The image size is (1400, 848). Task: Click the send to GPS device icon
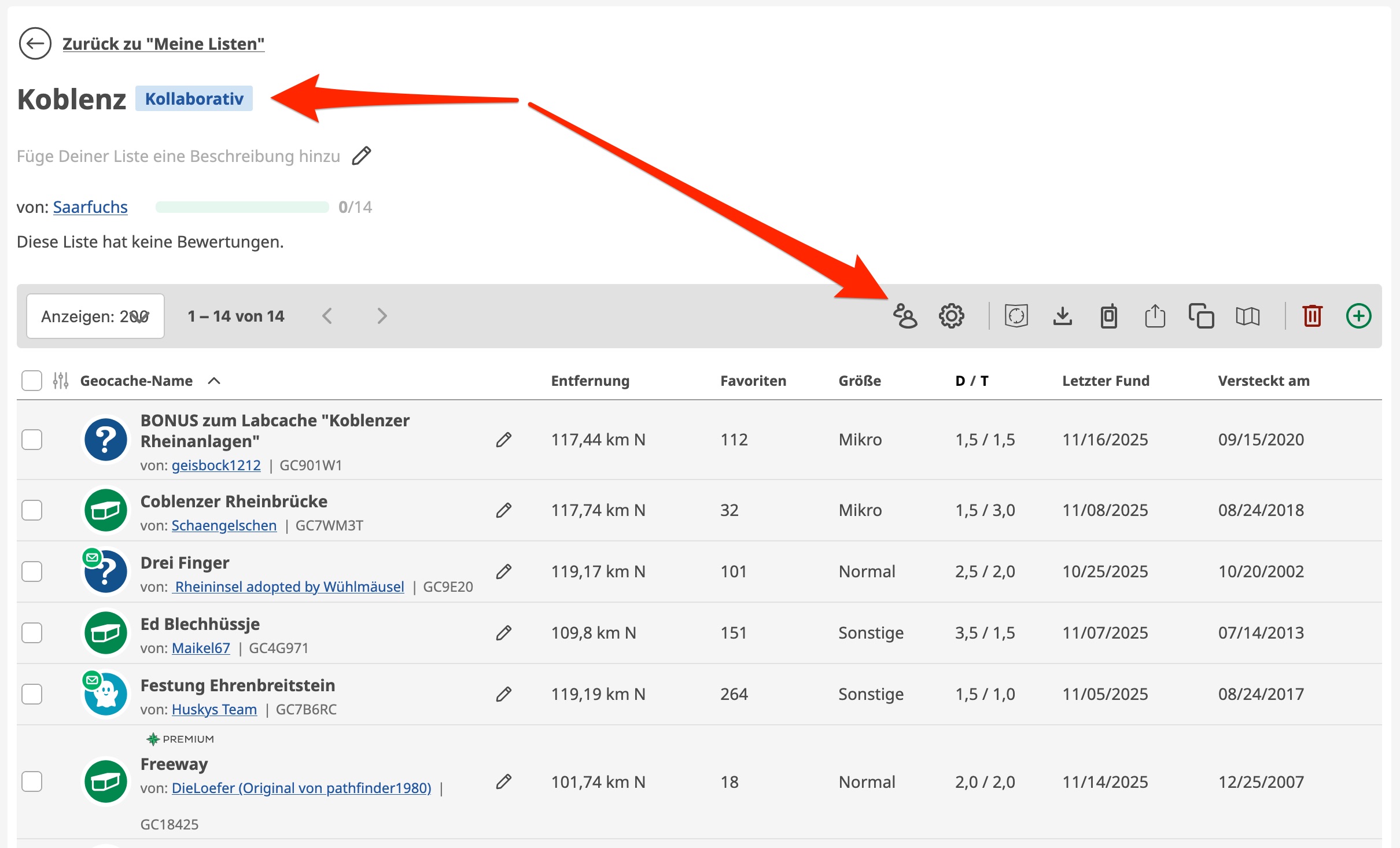[1108, 316]
